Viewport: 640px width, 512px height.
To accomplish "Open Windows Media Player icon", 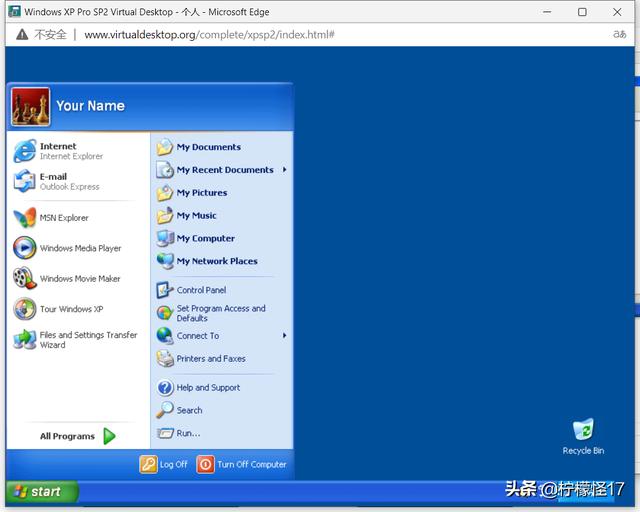I will [x=24, y=248].
